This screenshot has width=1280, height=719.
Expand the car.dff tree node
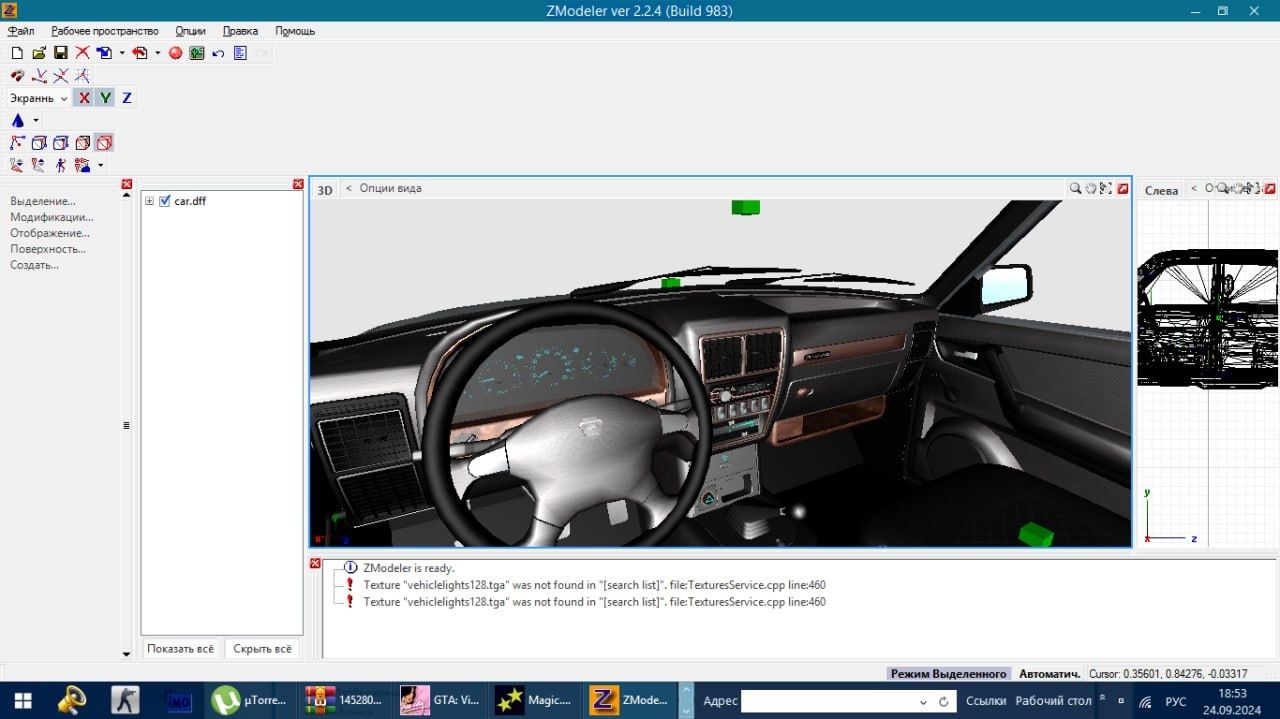click(150, 201)
